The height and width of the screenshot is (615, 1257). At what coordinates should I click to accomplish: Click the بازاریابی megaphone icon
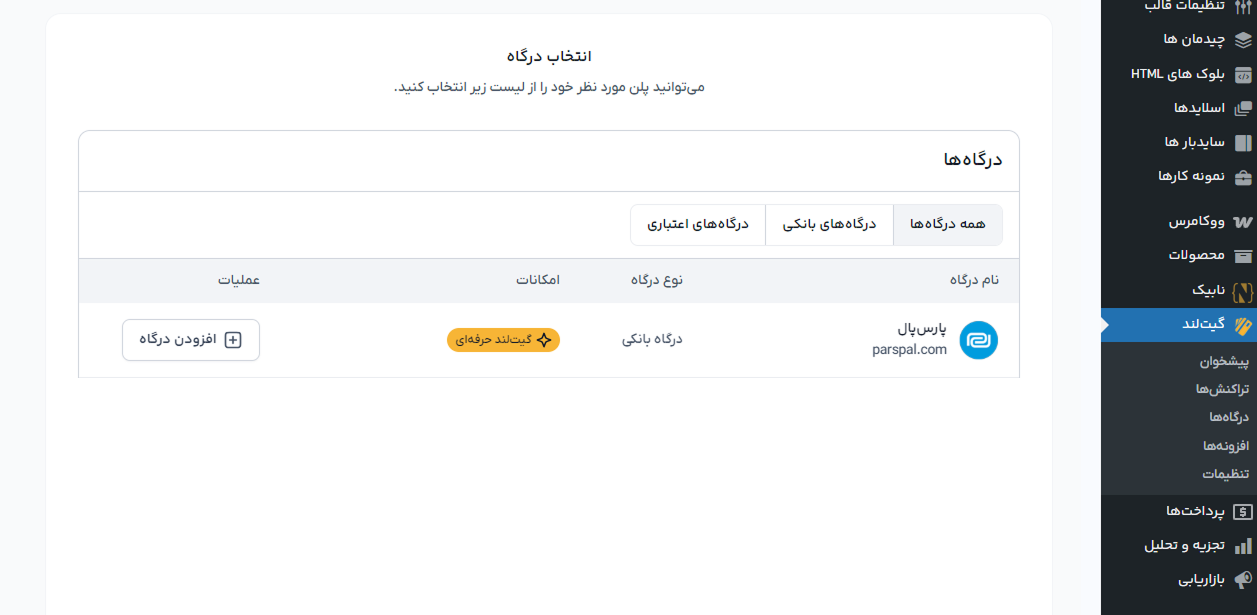pyautogui.click(x=1243, y=578)
